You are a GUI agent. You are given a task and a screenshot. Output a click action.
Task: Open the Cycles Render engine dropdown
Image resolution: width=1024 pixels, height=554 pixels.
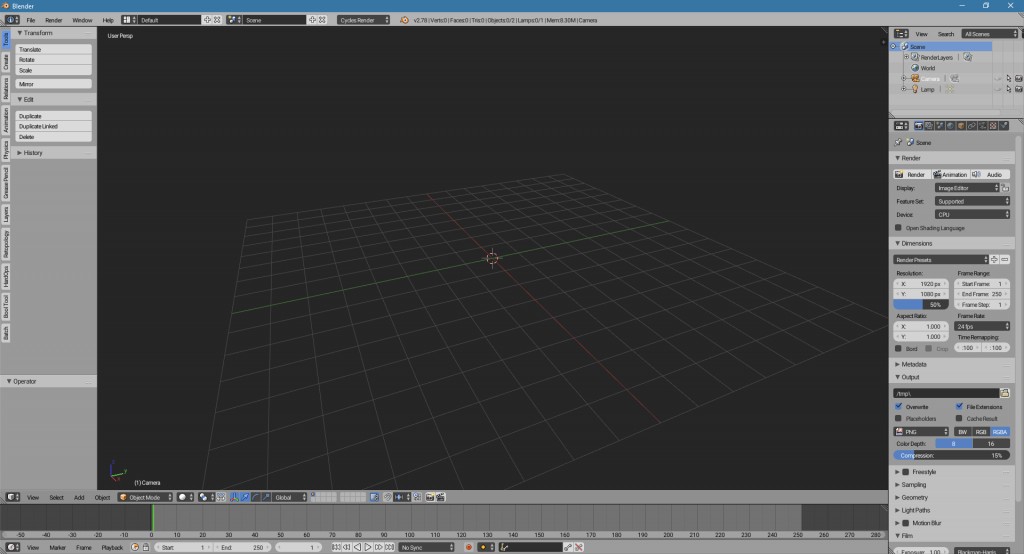click(364, 20)
